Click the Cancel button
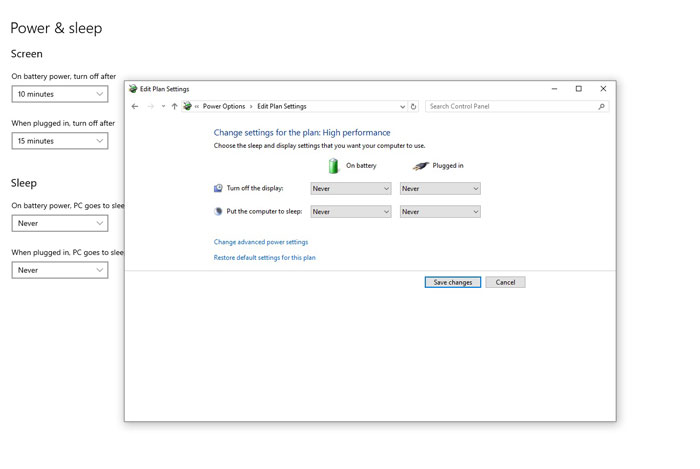 [505, 282]
